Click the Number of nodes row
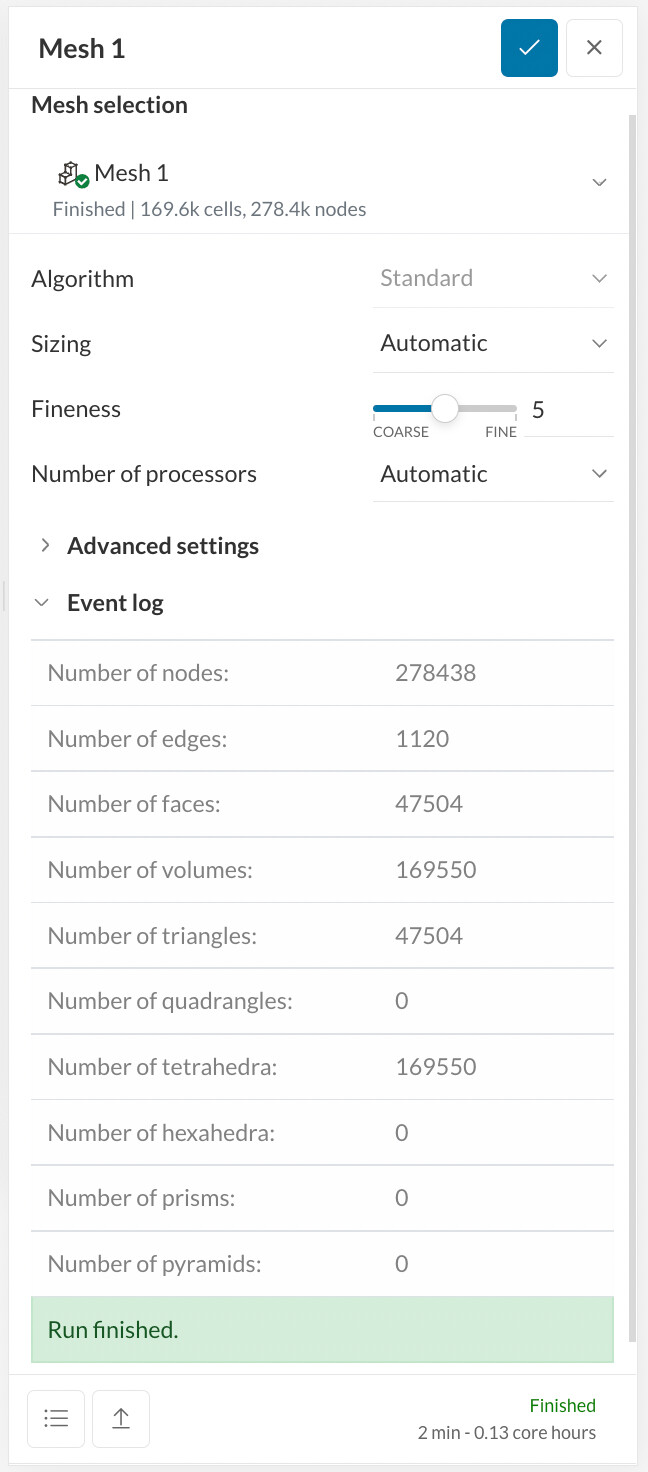This screenshot has width=648, height=1472. coord(322,673)
